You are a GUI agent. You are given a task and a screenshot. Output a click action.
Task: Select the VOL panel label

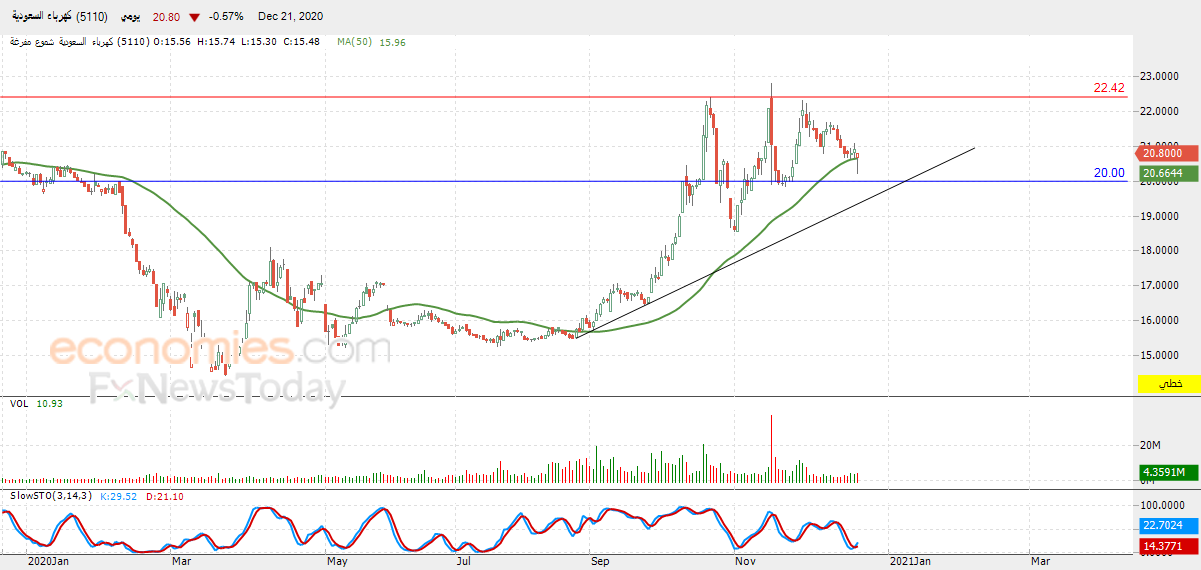18,403
